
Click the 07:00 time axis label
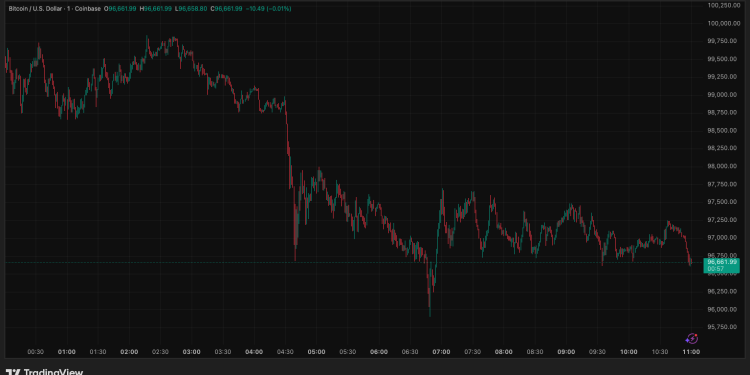point(441,352)
